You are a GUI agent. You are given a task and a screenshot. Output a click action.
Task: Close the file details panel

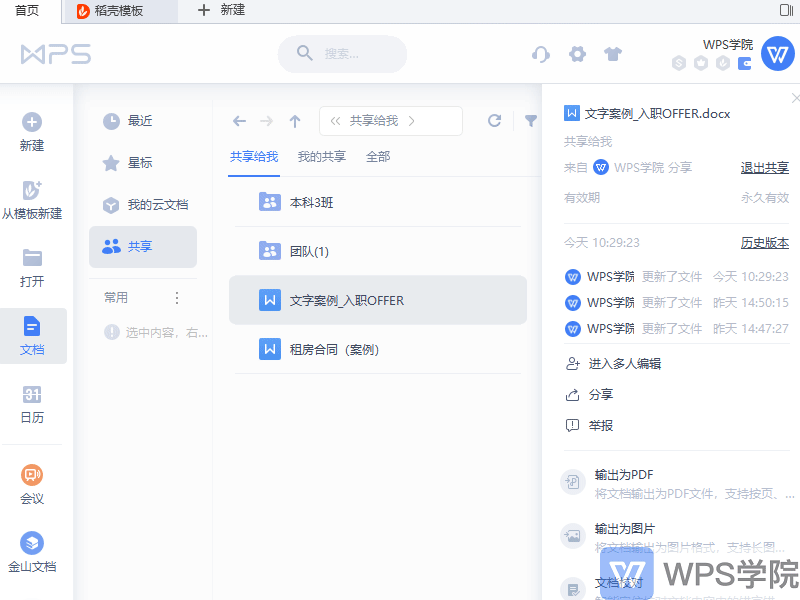(x=795, y=97)
